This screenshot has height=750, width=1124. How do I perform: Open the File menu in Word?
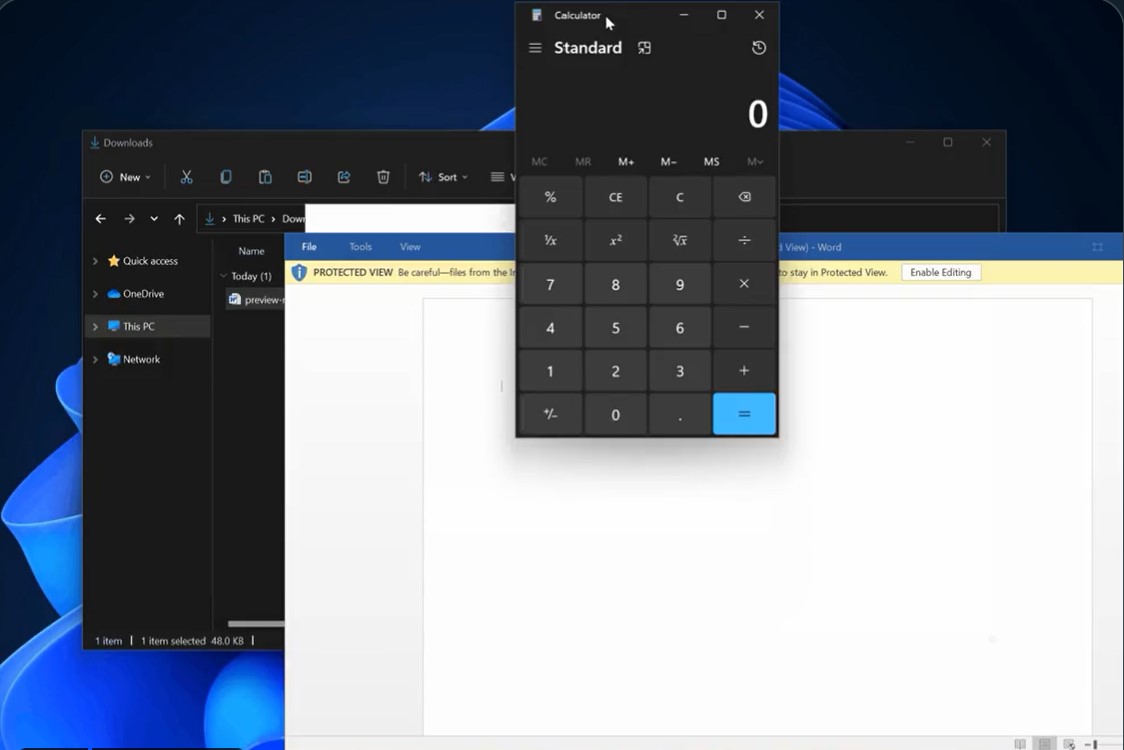point(308,246)
